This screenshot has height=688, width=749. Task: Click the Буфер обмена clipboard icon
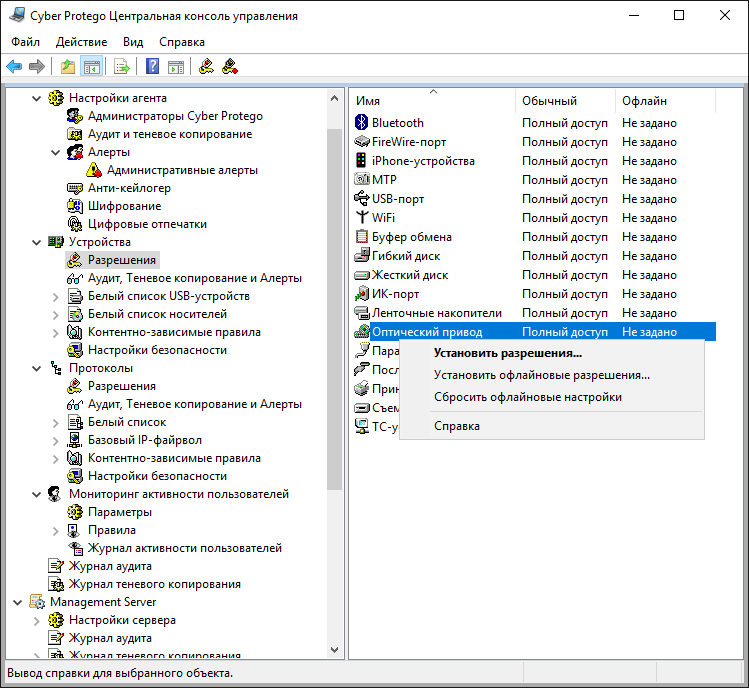point(362,237)
